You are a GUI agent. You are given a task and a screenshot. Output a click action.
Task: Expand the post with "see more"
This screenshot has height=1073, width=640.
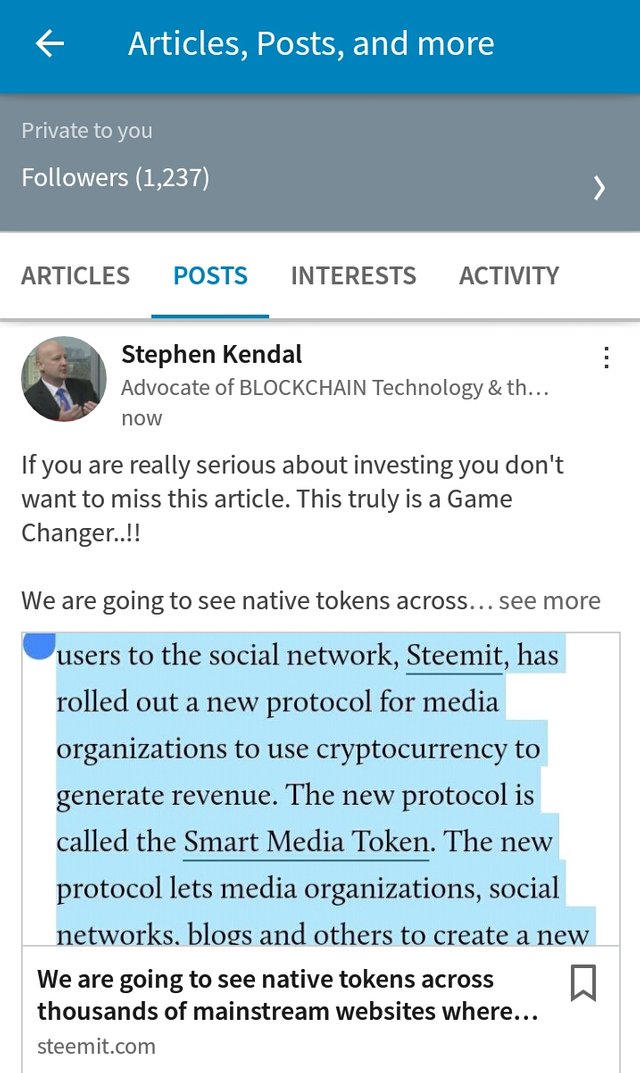tap(549, 601)
